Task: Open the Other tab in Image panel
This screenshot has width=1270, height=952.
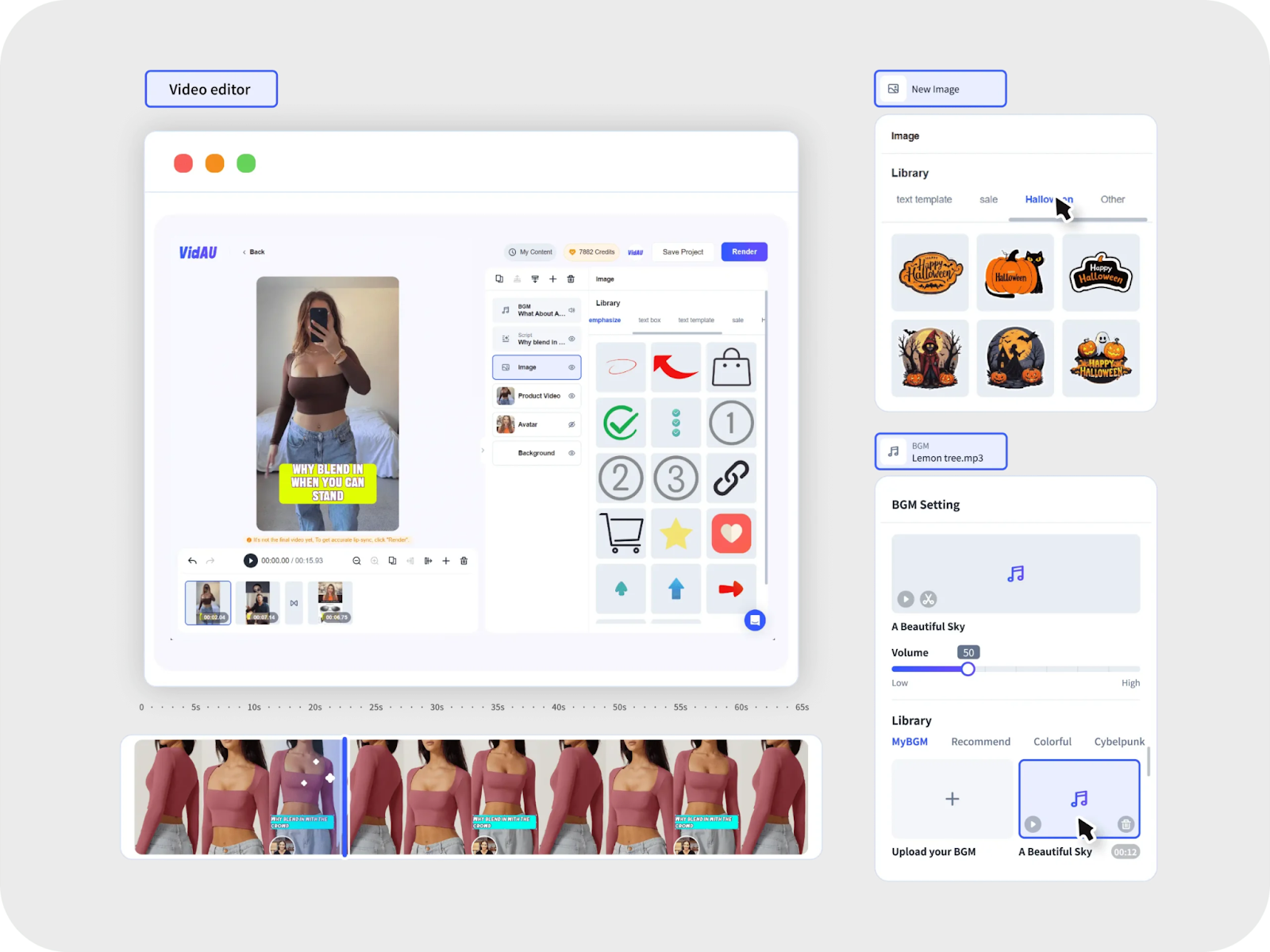Action: point(1112,199)
